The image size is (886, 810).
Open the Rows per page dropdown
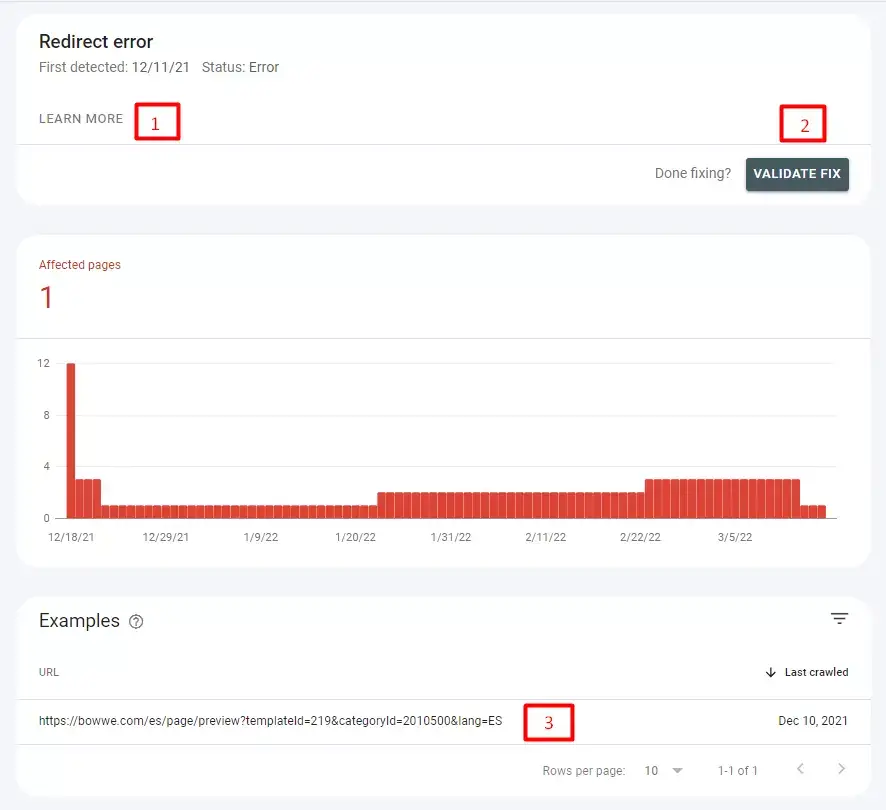coord(664,770)
